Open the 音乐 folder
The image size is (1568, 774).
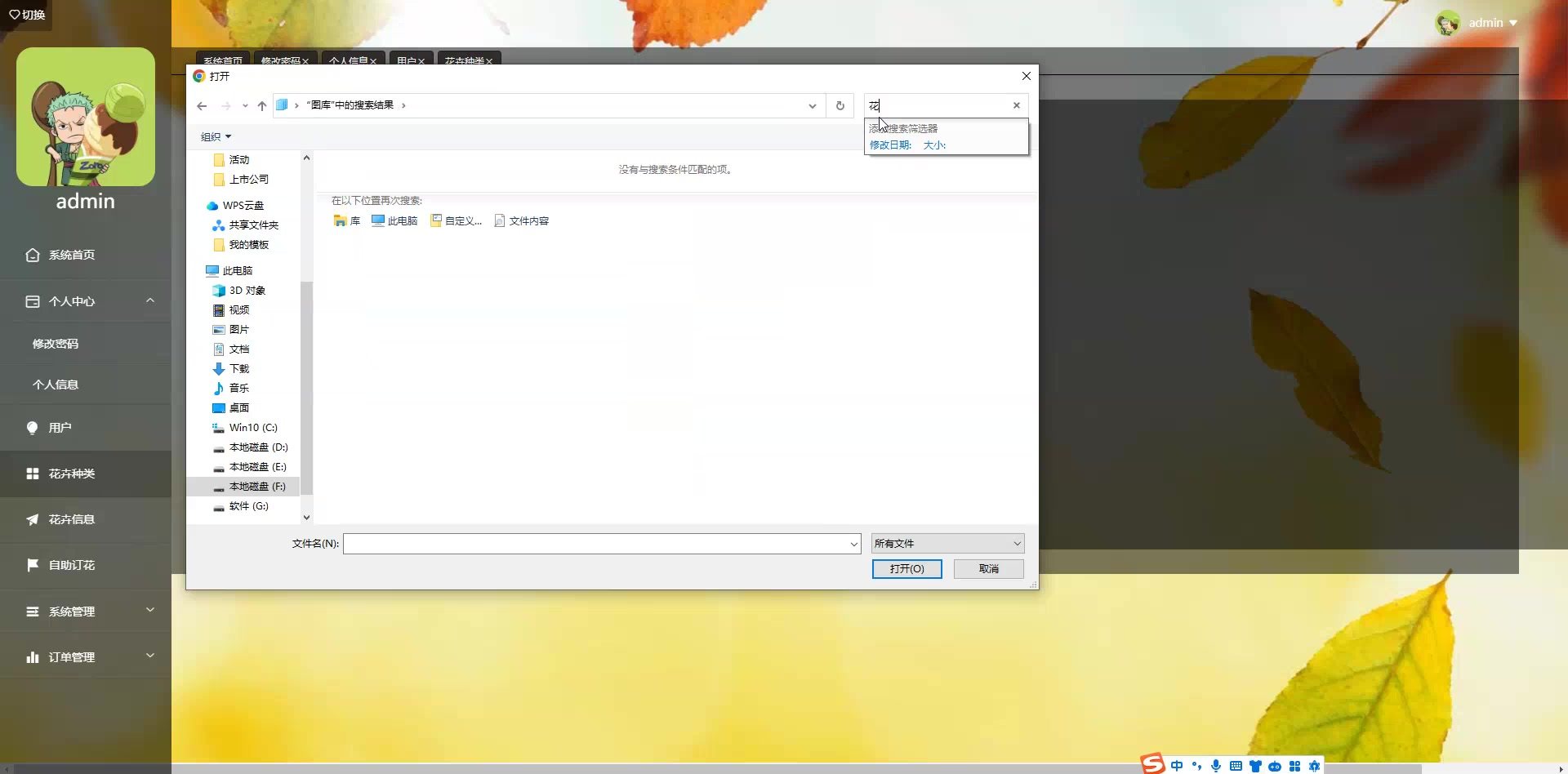click(230, 389)
